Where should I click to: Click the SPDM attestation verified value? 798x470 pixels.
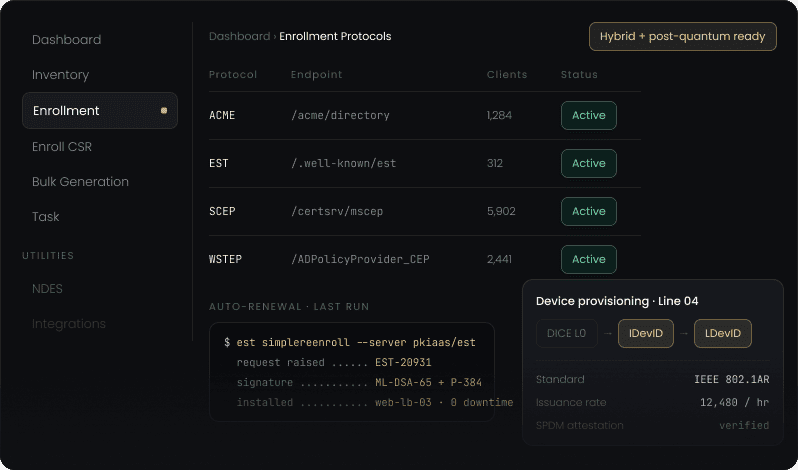point(744,425)
